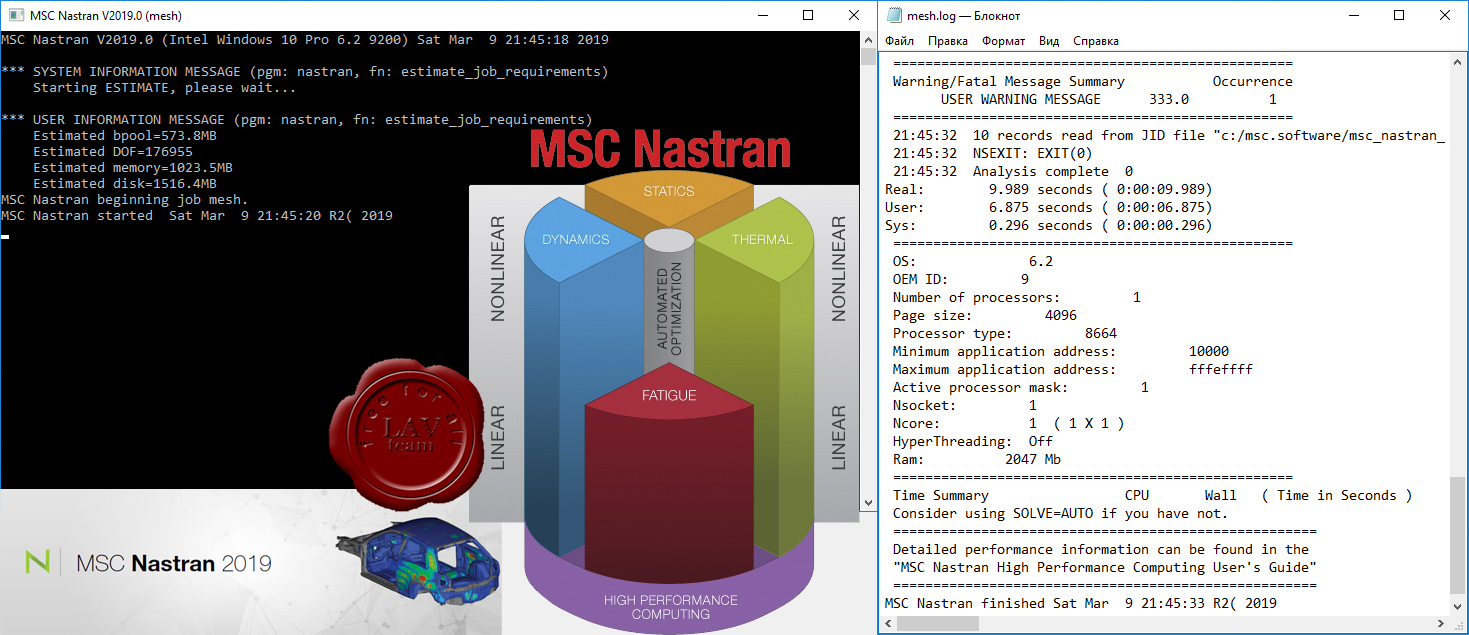Click 'Estimated memory=1023.5MB' console line
Screen dimensions: 1469x635
[133, 167]
